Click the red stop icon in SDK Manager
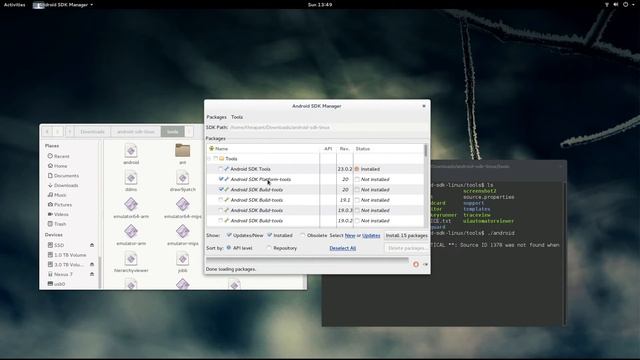 [x=416, y=264]
